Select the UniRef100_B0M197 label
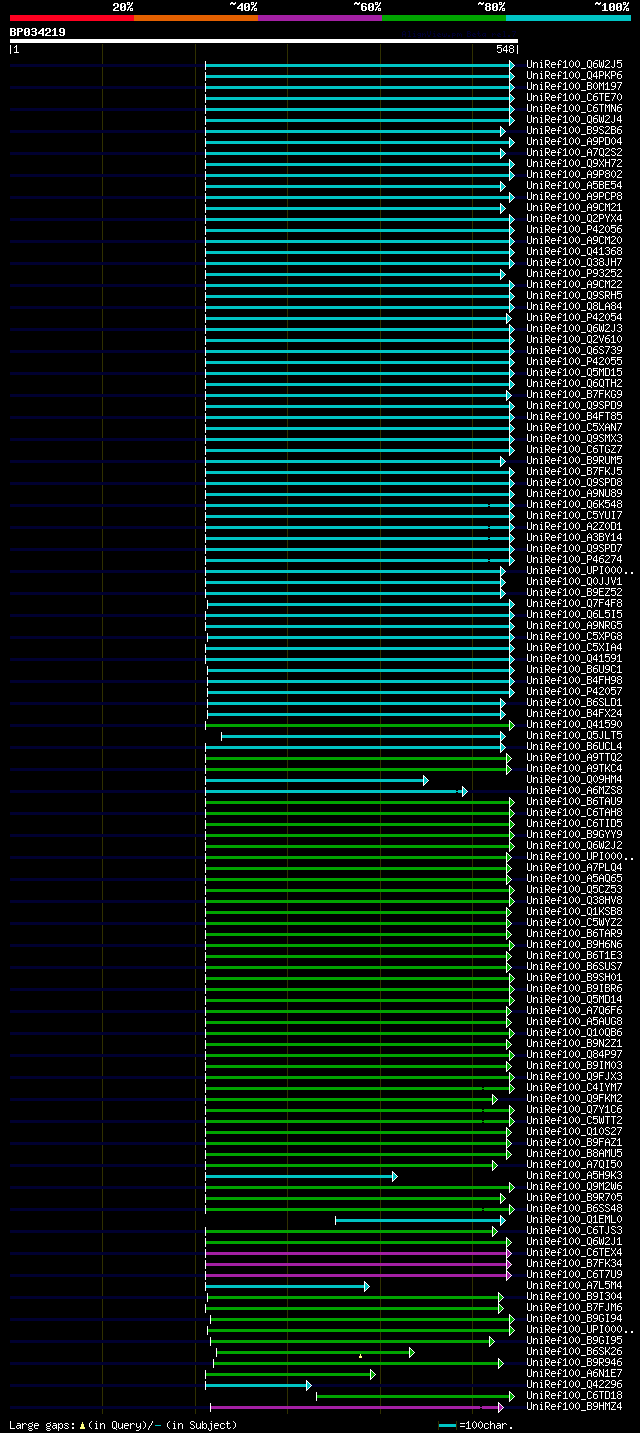 click(574, 86)
